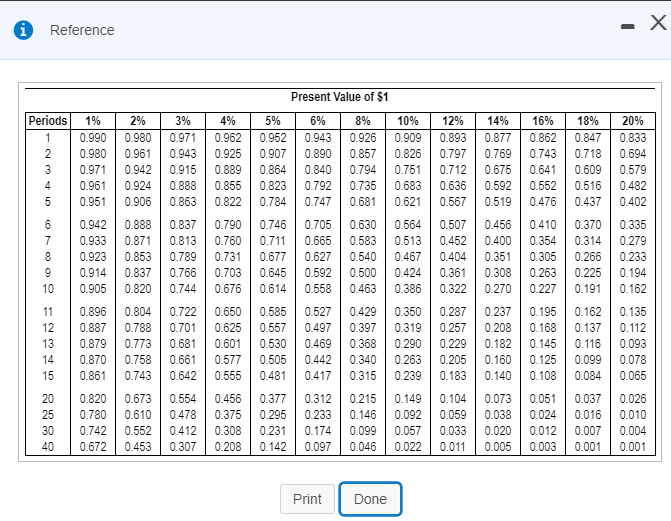Click the Print button

307,499
